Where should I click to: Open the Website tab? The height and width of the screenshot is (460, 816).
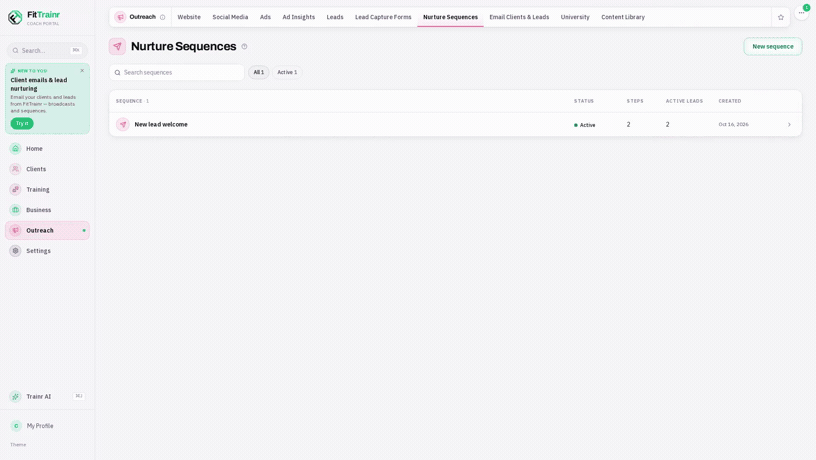point(189,17)
